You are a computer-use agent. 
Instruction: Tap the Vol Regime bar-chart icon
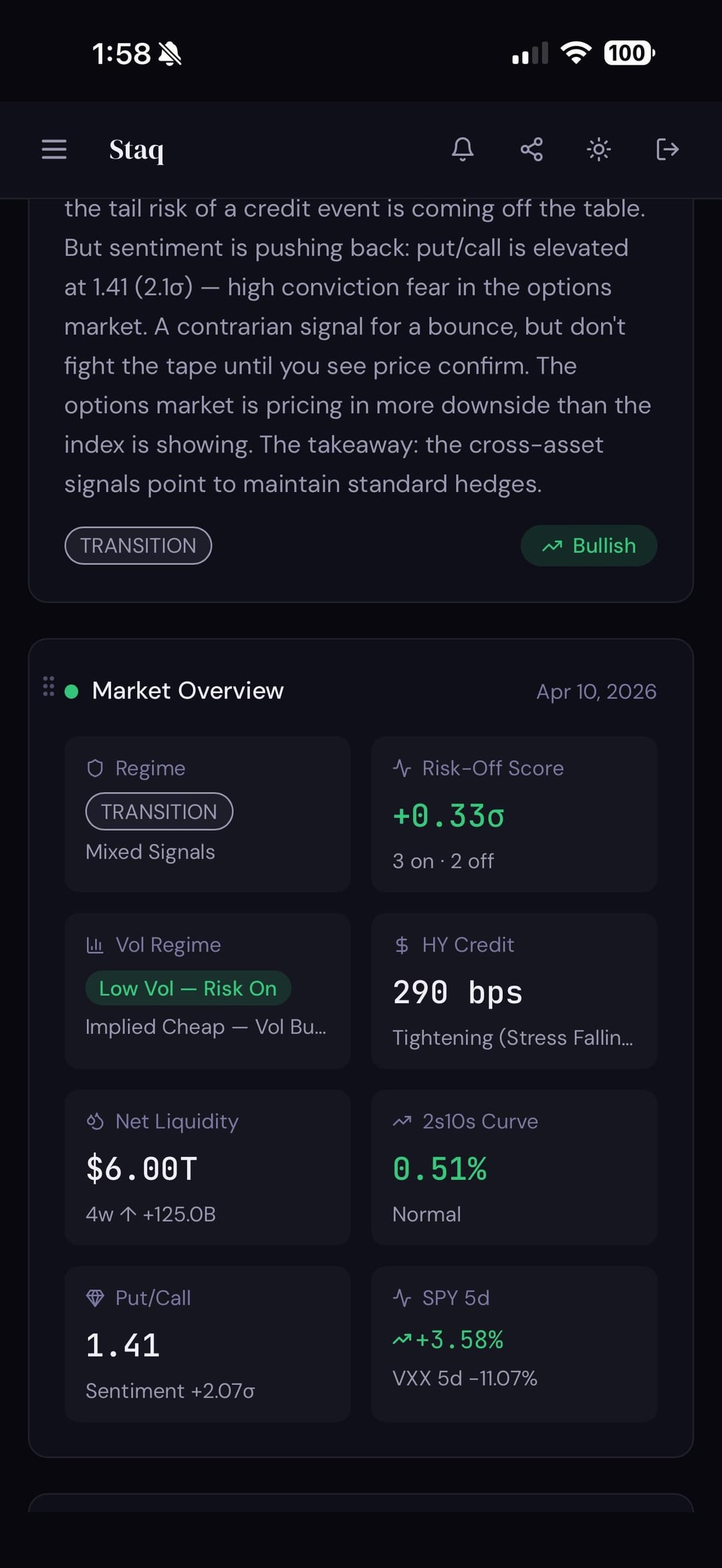95,945
